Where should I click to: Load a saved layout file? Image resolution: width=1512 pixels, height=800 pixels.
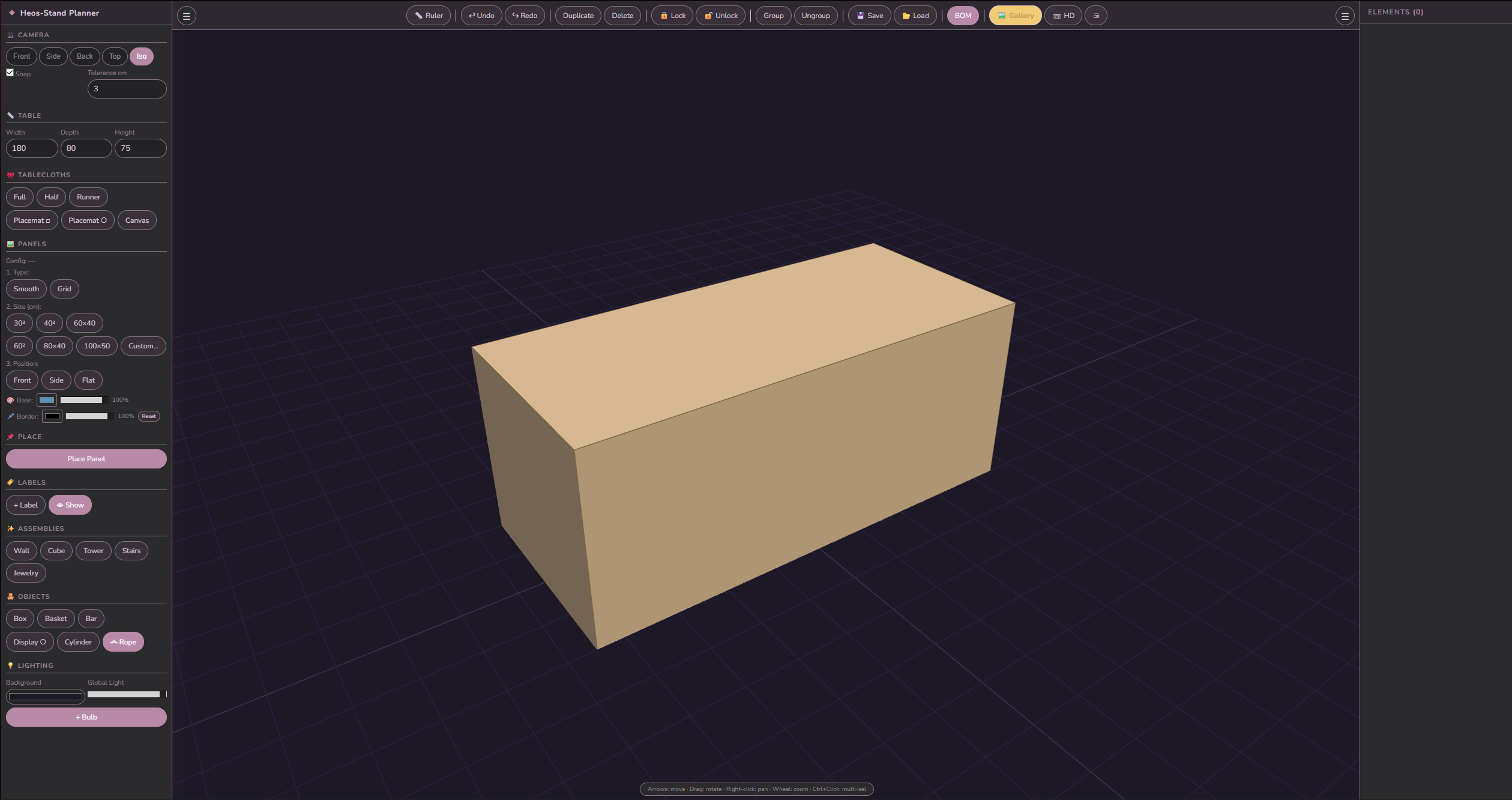point(915,16)
